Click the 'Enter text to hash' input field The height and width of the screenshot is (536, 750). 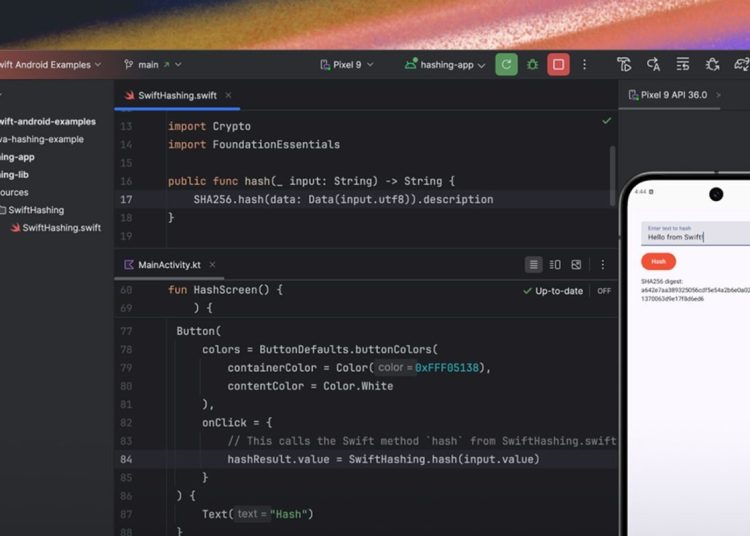pyautogui.click(x=695, y=234)
